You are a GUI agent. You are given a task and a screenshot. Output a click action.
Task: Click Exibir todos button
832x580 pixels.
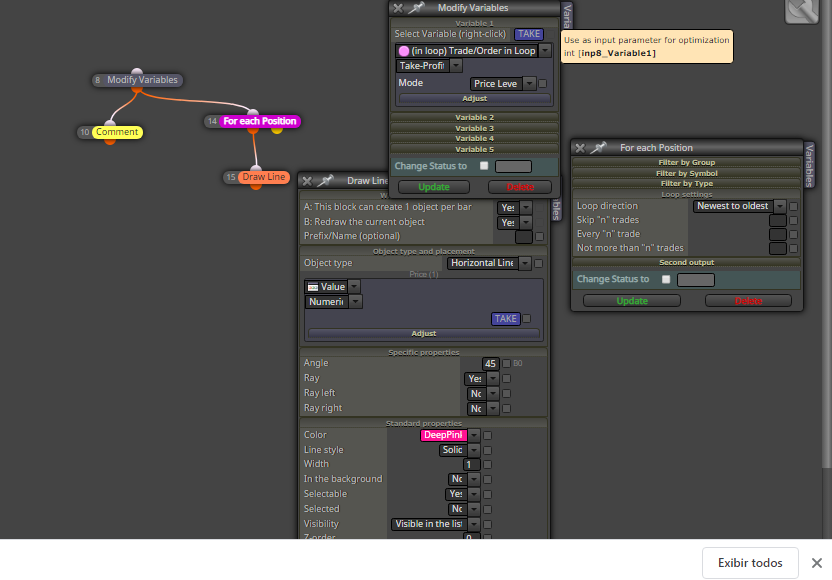coord(750,563)
